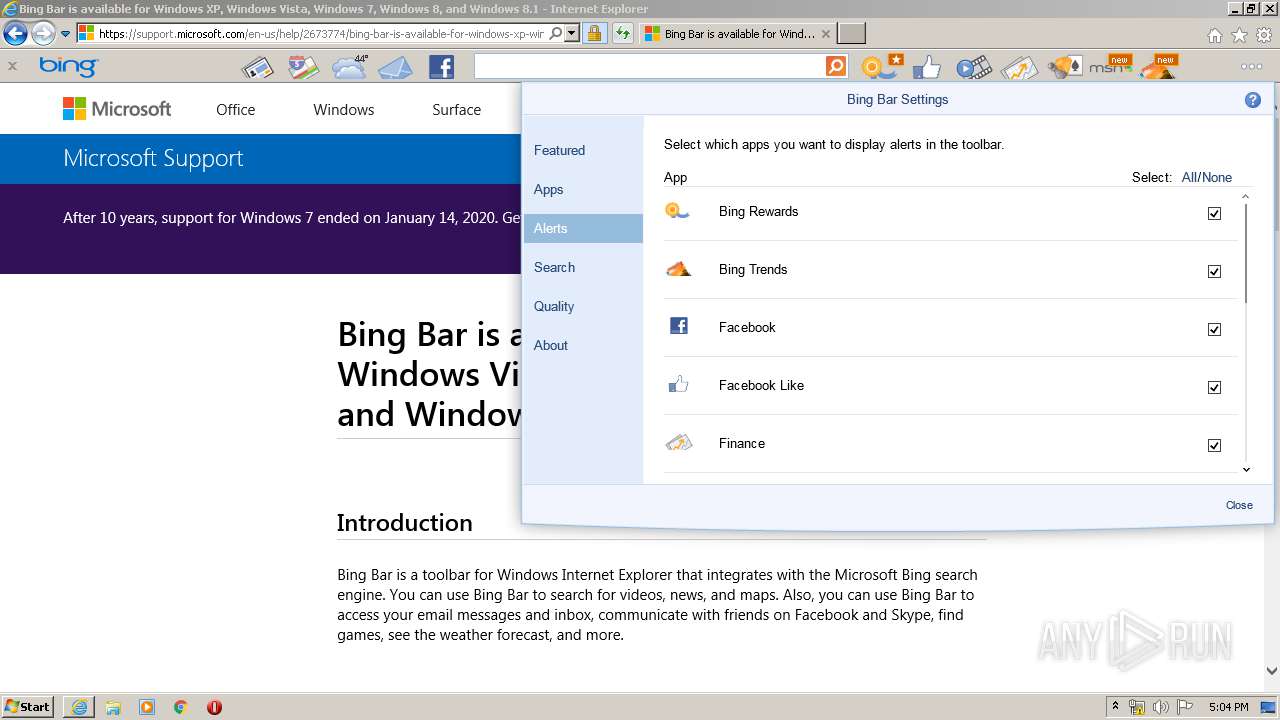Show hidden tray icons arrow
This screenshot has width=1280, height=720.
(x=1116, y=707)
